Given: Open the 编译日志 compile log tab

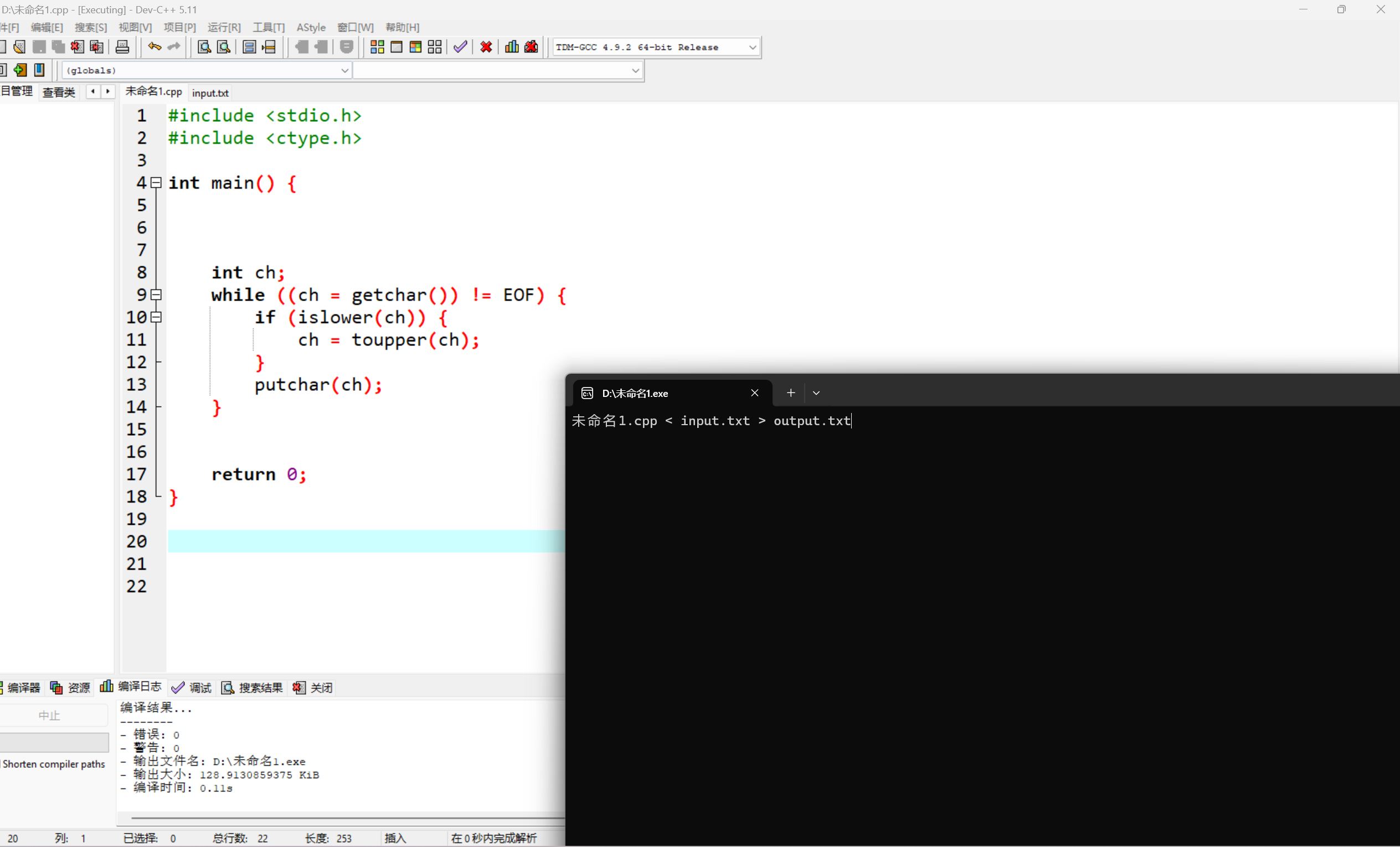Looking at the screenshot, I should 131,687.
